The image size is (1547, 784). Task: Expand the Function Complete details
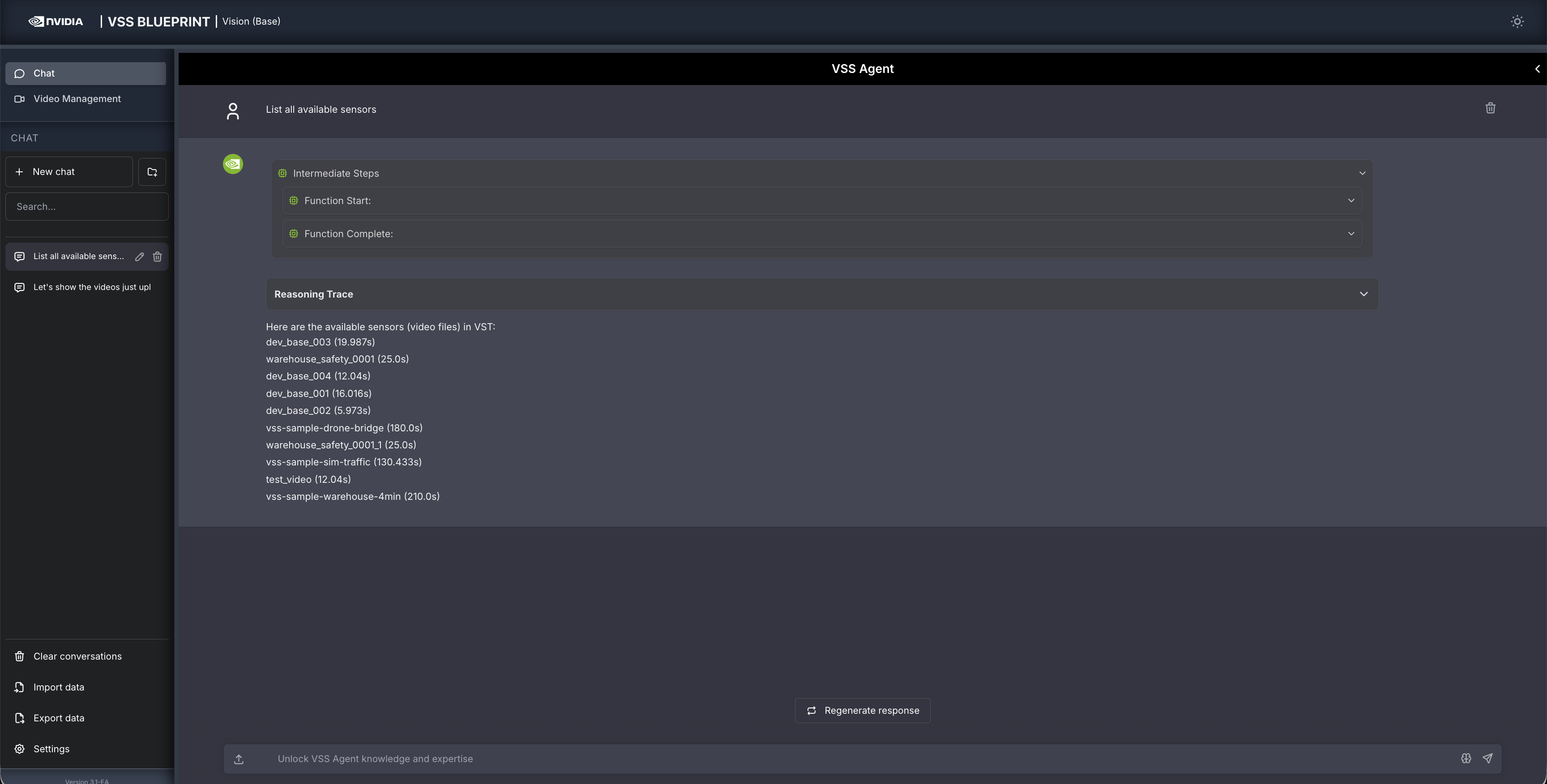click(1351, 234)
